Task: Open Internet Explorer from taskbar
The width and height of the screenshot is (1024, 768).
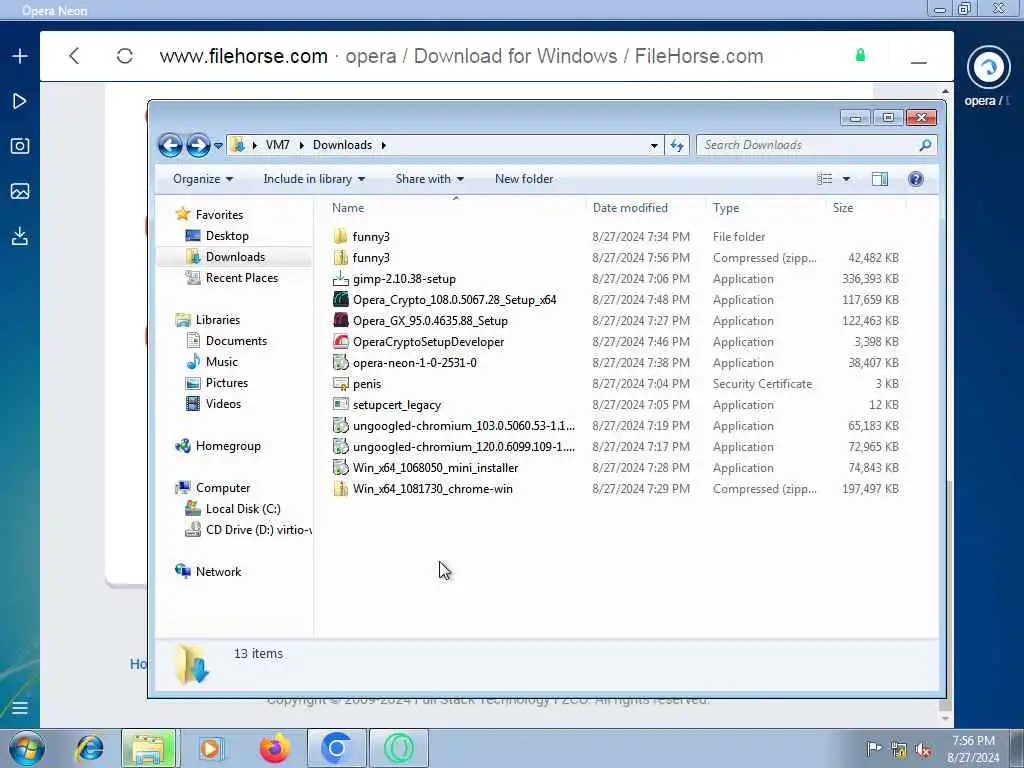Action: [x=89, y=748]
